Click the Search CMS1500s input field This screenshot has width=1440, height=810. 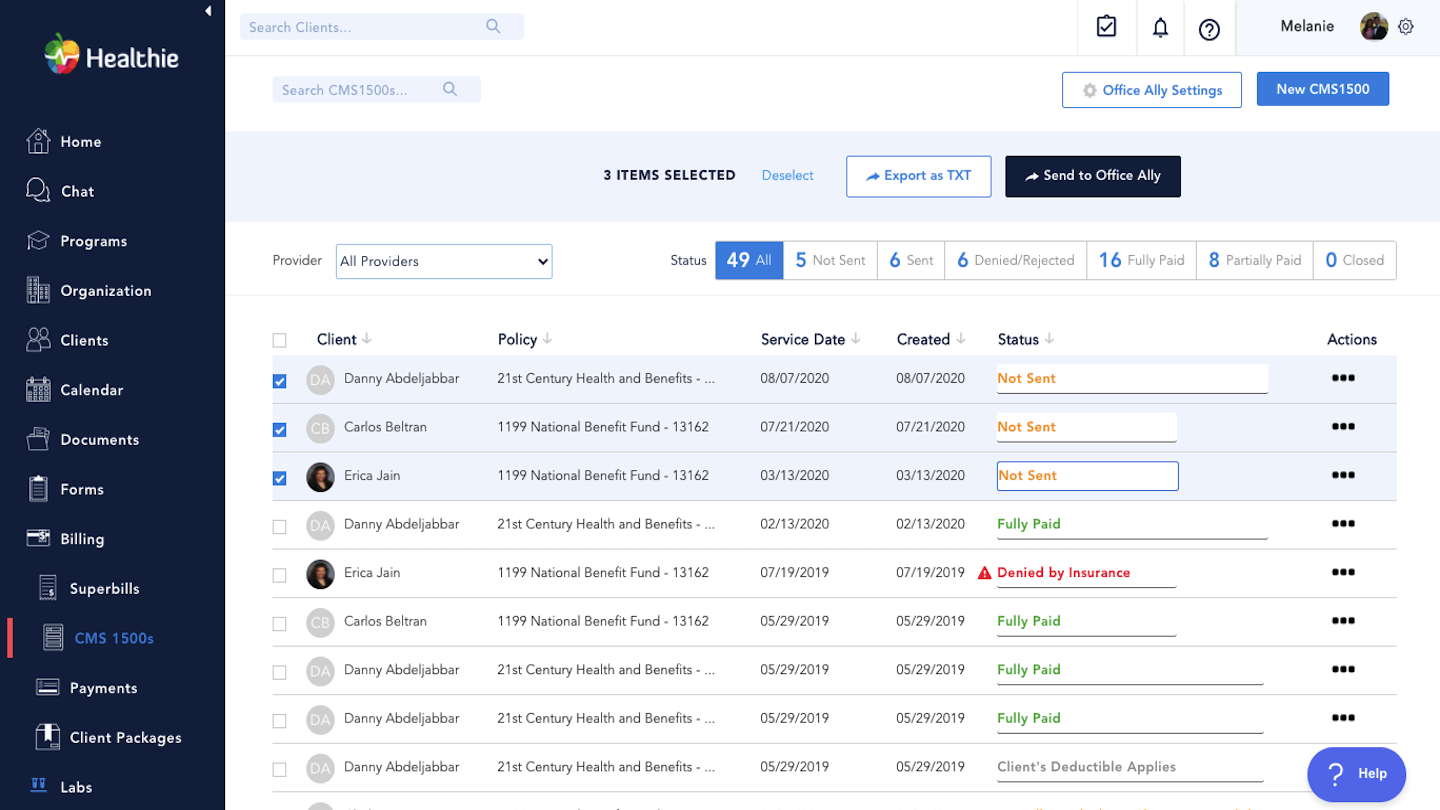pyautogui.click(x=360, y=90)
